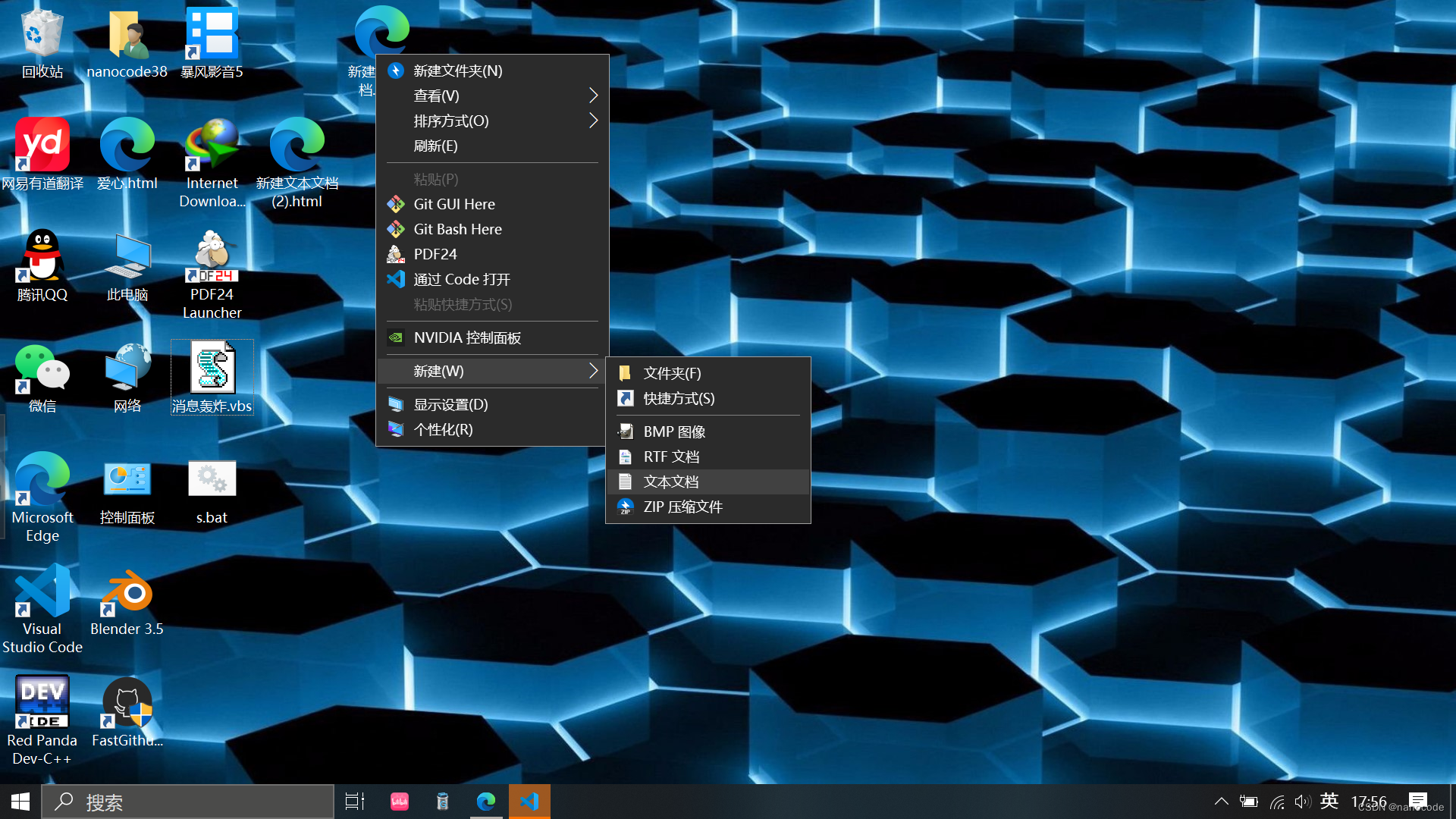Open 网易有道翻译 desktop shortcut

coord(42,155)
